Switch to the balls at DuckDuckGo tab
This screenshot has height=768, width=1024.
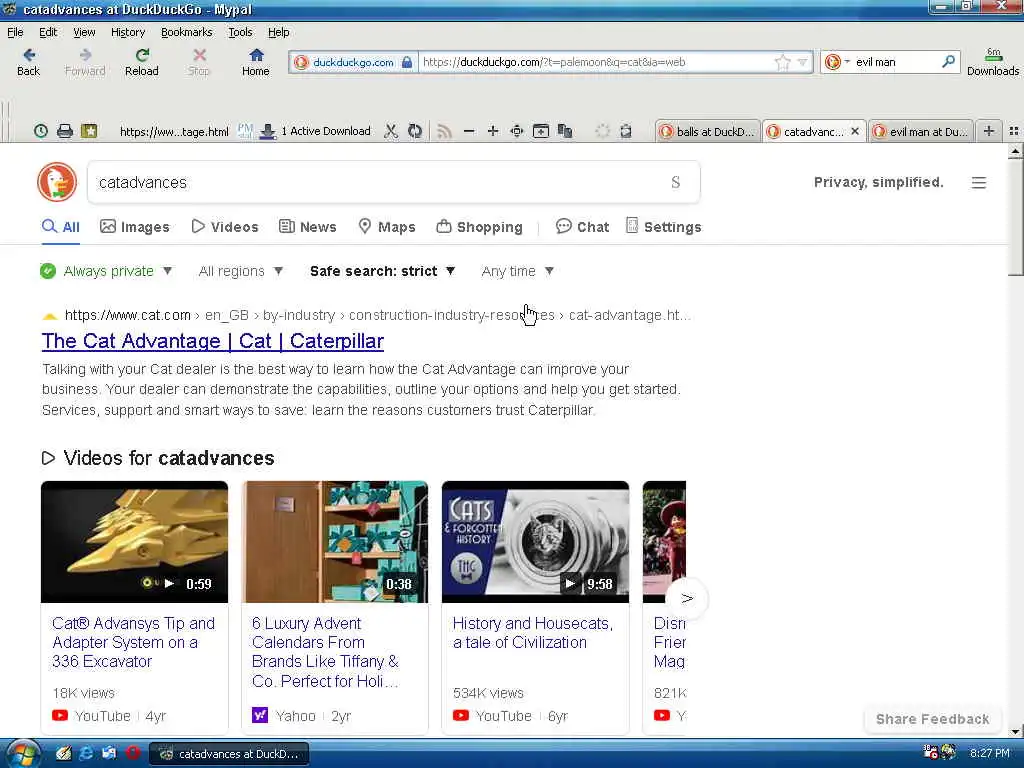click(x=707, y=131)
